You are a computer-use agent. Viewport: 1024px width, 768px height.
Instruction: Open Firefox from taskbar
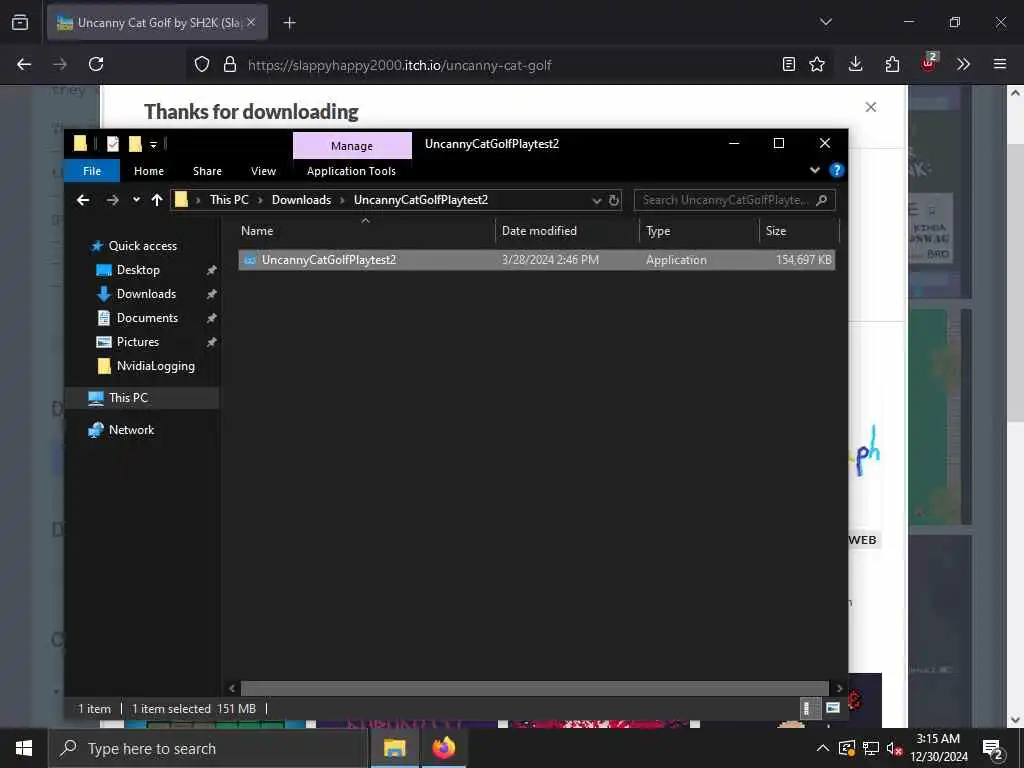pyautogui.click(x=443, y=748)
